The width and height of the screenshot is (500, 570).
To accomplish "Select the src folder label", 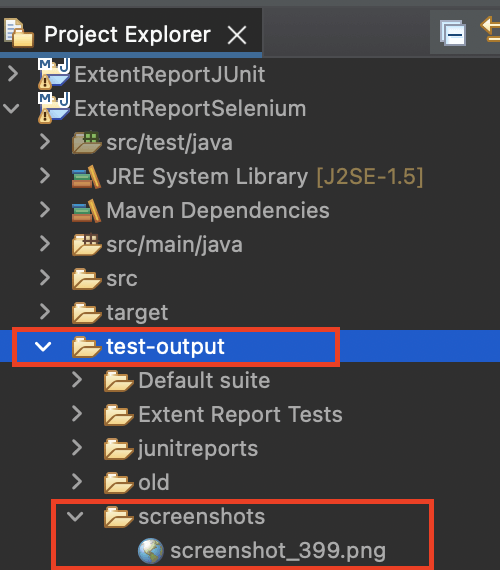I will tap(122, 279).
